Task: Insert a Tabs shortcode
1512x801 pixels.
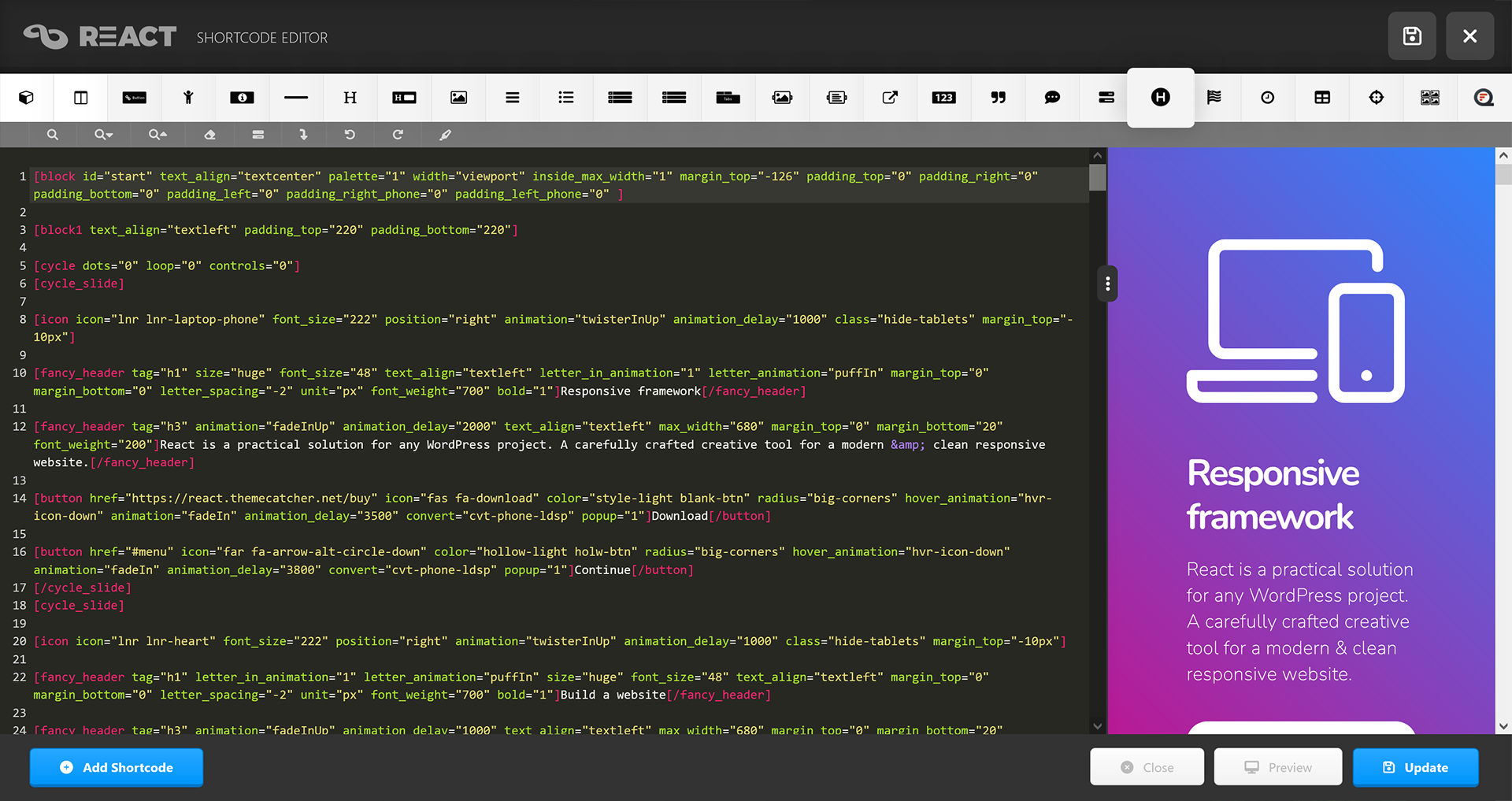Action: pos(728,98)
